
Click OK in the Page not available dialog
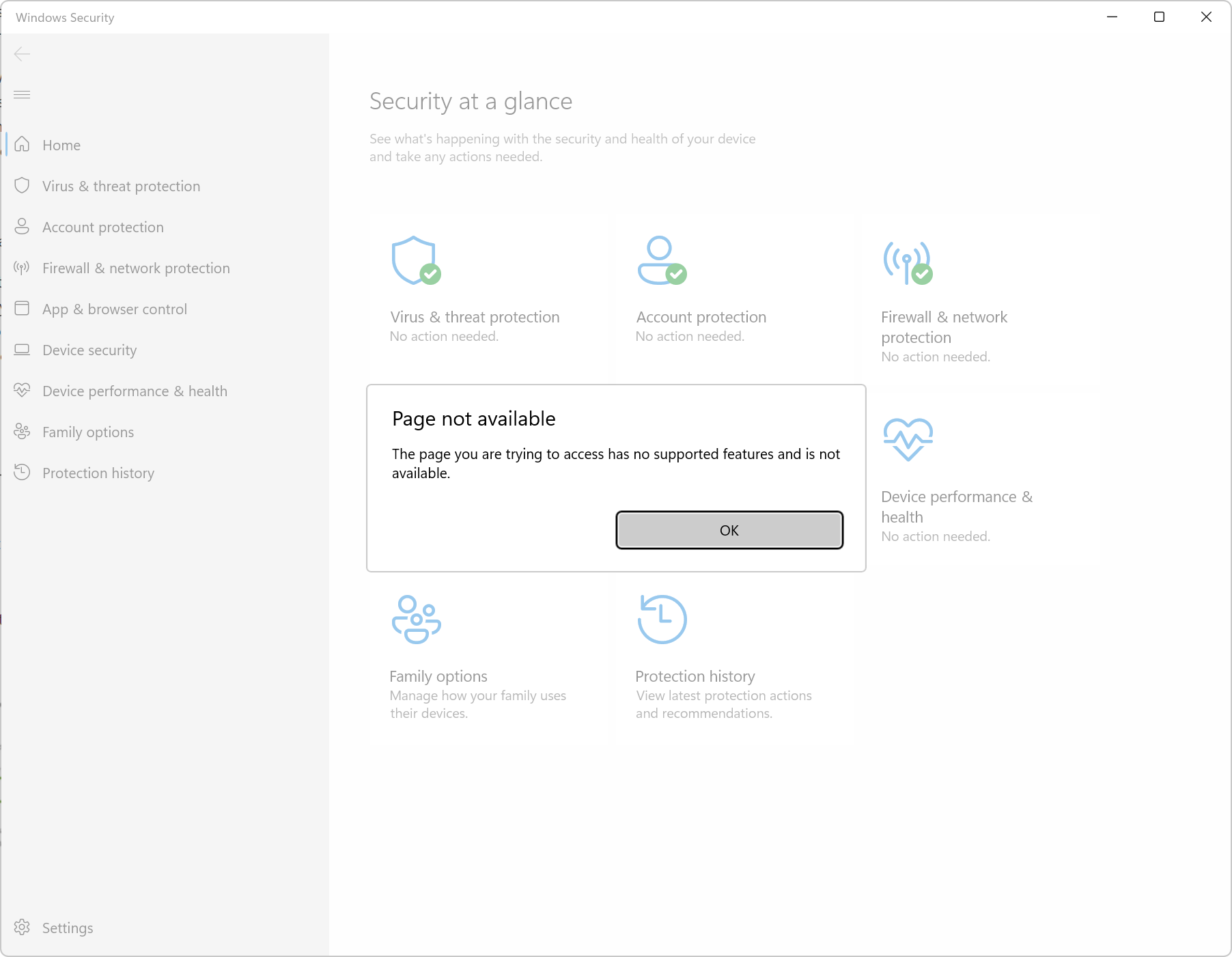click(729, 530)
